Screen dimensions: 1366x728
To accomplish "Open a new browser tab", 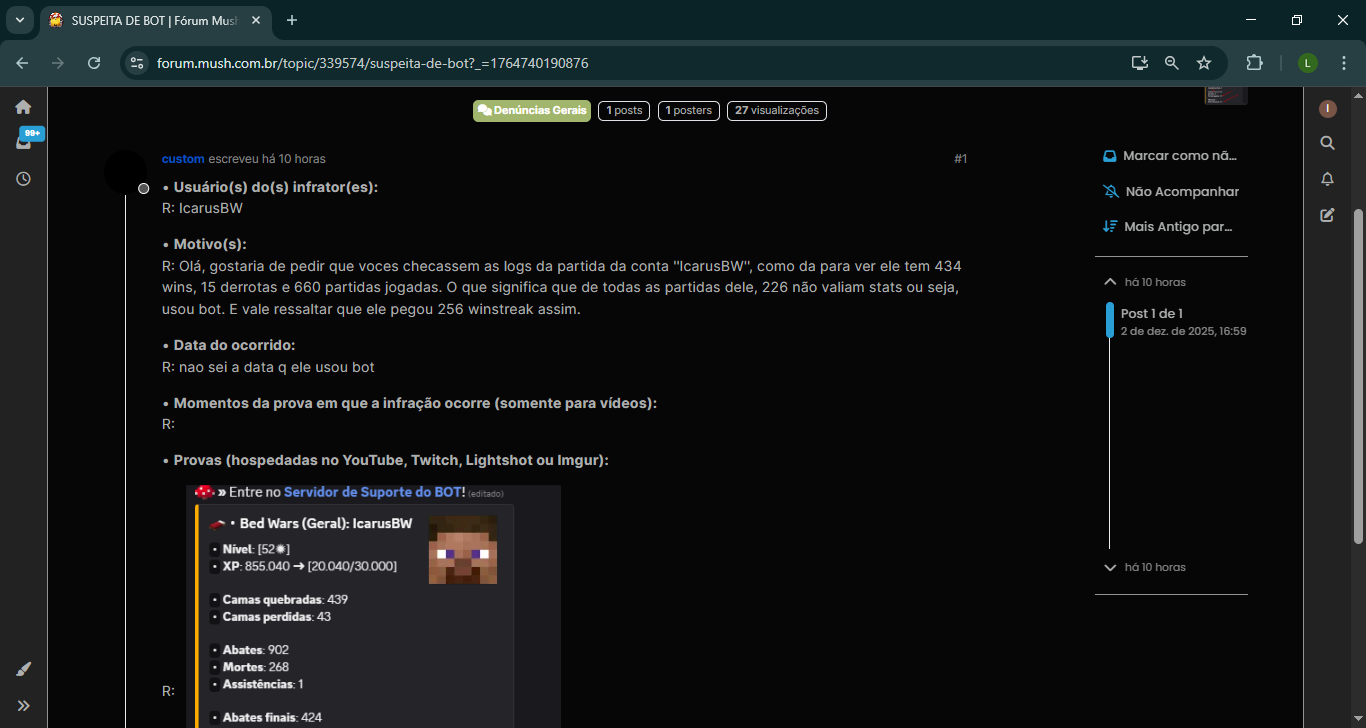I will pyautogui.click(x=292, y=20).
